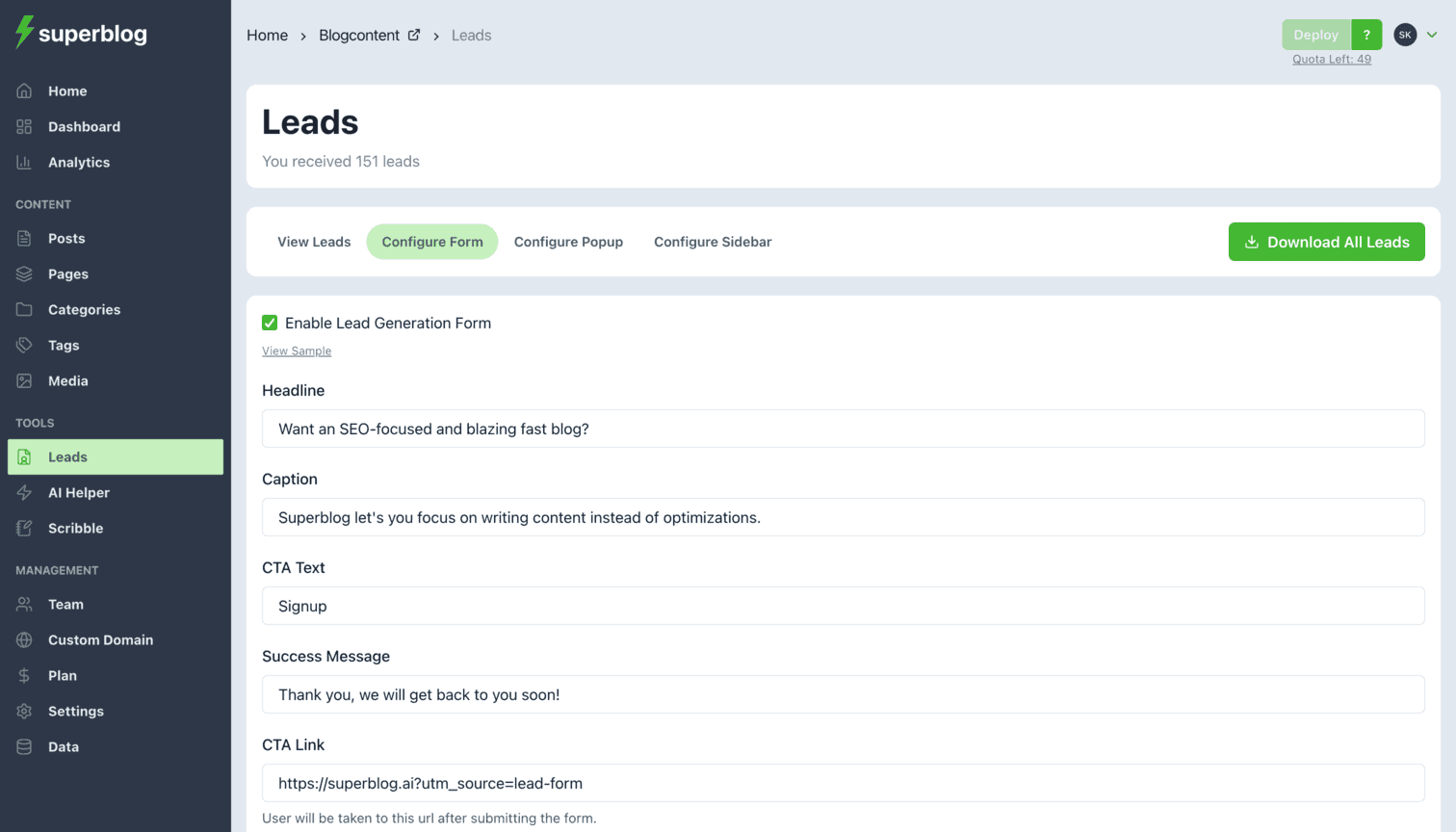Screen dimensions: 1456x832
Task: Select the Configure Sidebar tab
Action: click(x=713, y=242)
